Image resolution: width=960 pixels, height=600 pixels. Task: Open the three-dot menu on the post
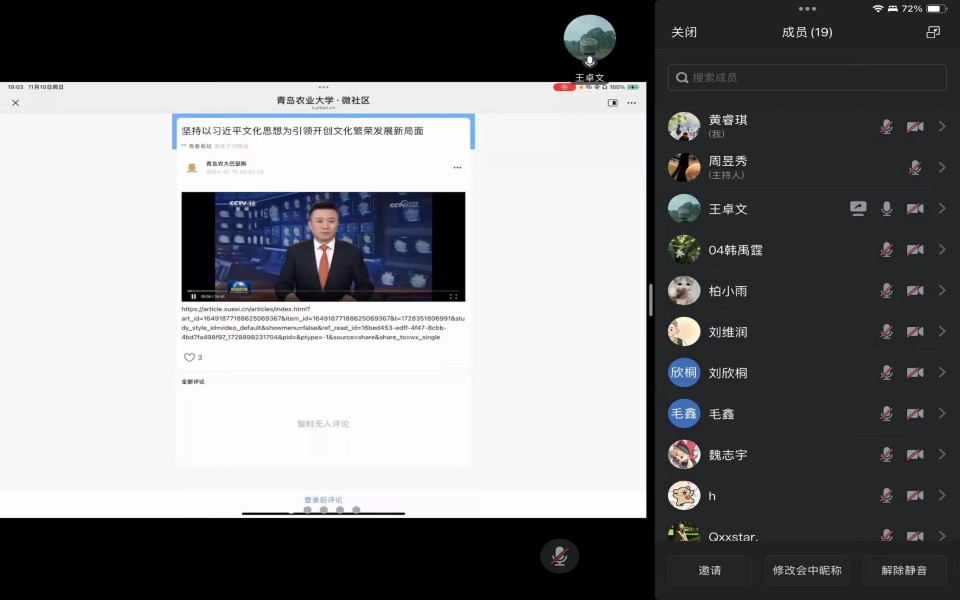click(457, 168)
